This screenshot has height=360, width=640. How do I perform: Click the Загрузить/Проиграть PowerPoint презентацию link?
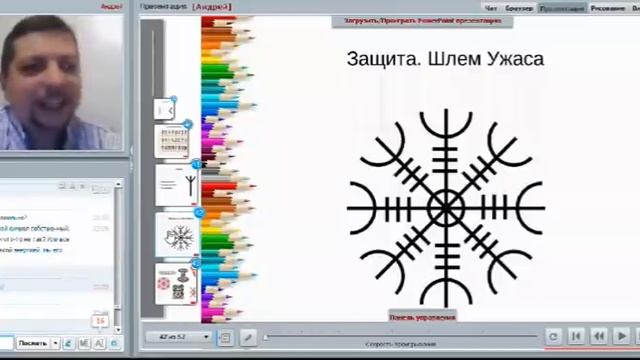point(422,21)
